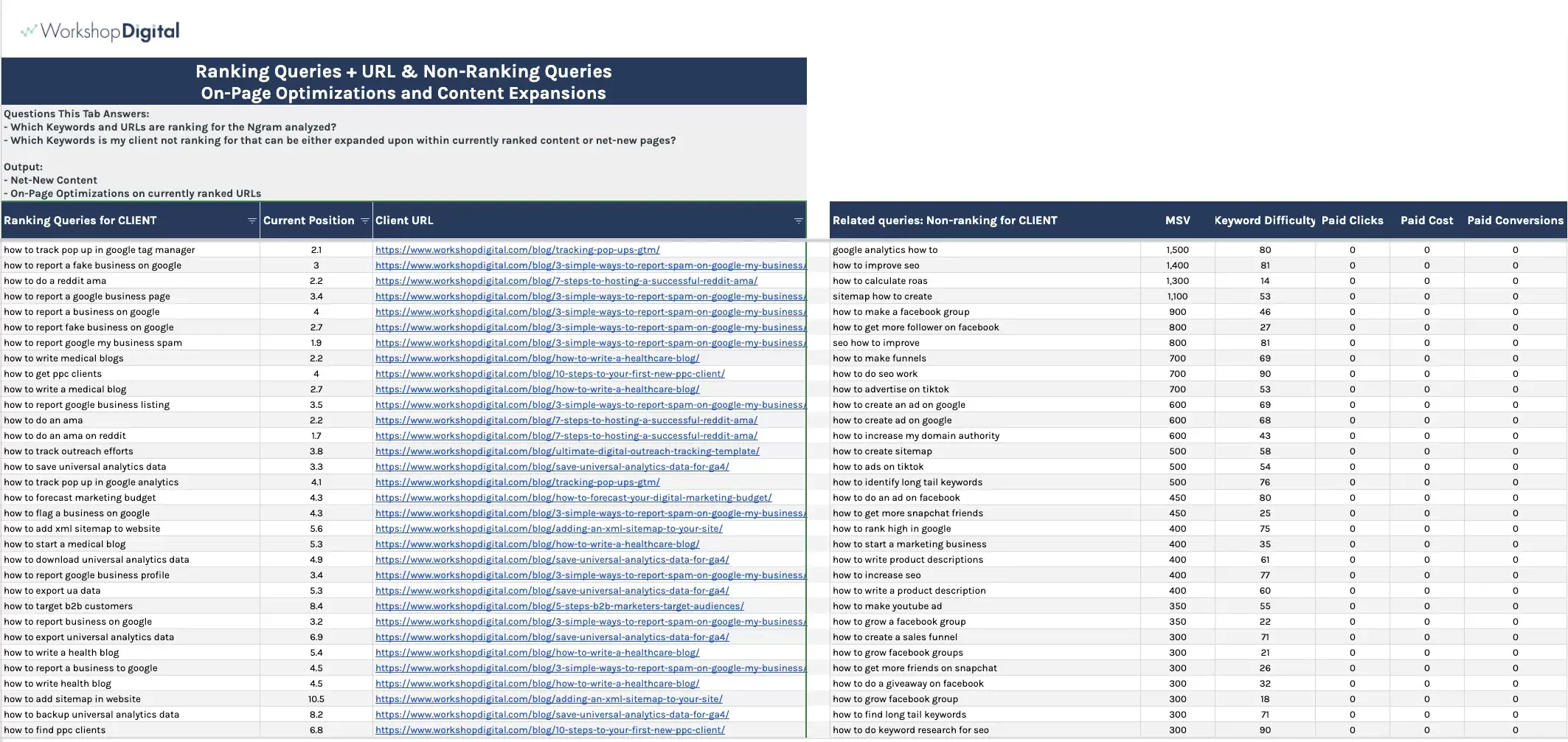The width and height of the screenshot is (1568, 742).
Task: Open filter on Client URL column
Action: click(798, 221)
